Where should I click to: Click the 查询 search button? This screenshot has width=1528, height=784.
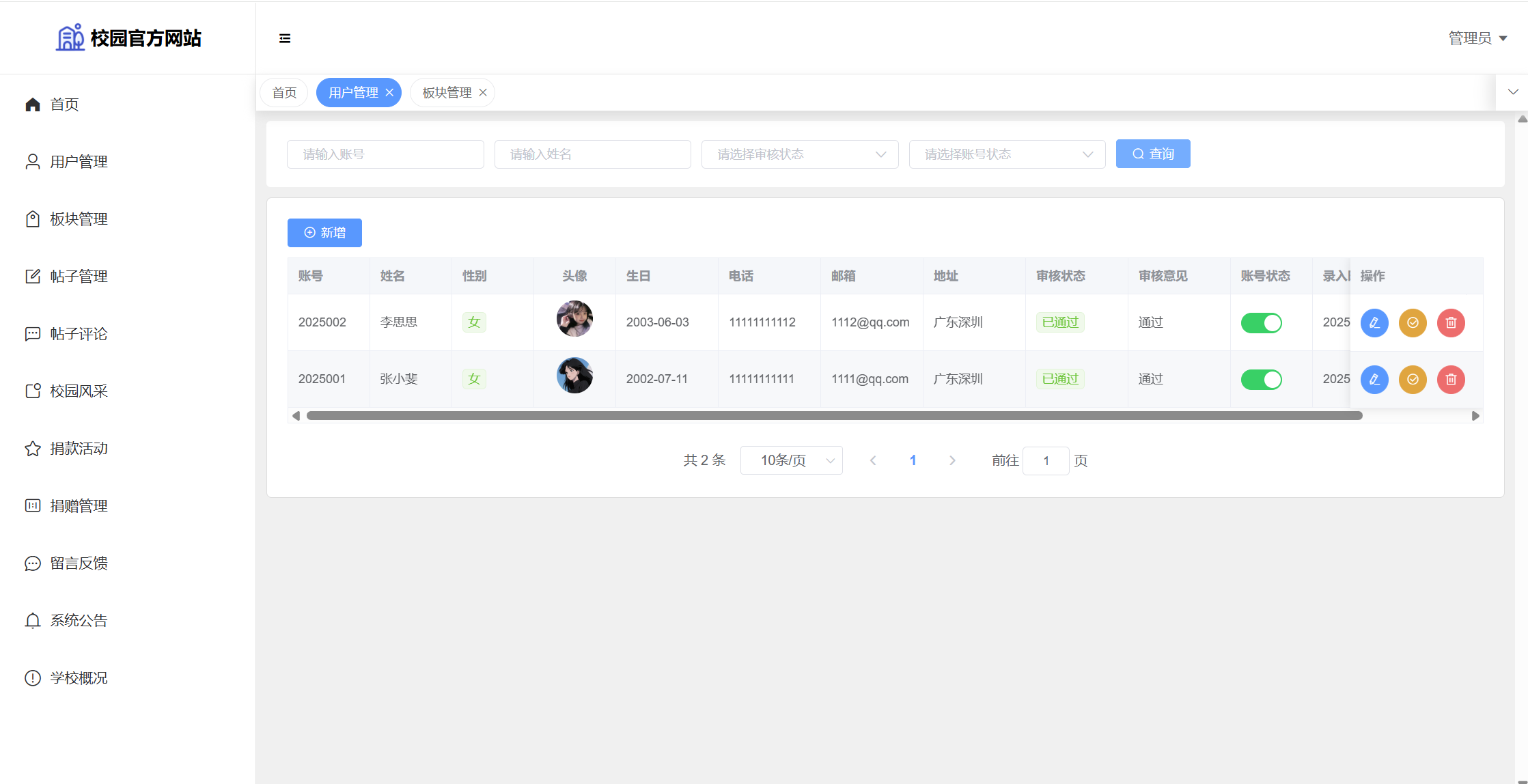[x=1152, y=154]
